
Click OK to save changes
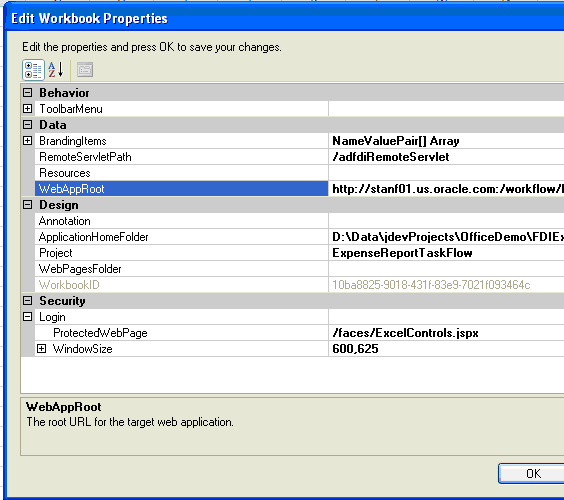click(x=532, y=474)
